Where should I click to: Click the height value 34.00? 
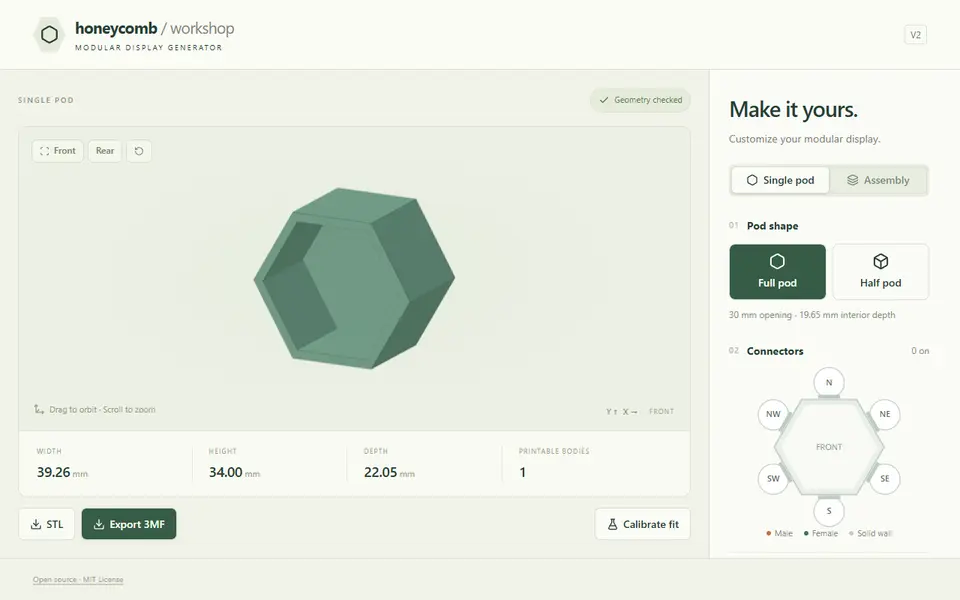(225, 472)
